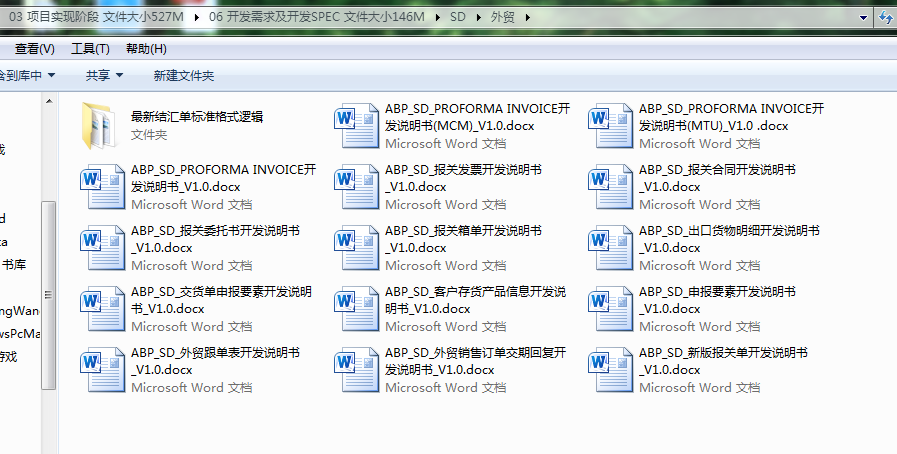
Task: Select Word icon for PROFORMA INVOICE (MTU) document
Action: pyautogui.click(x=611, y=125)
